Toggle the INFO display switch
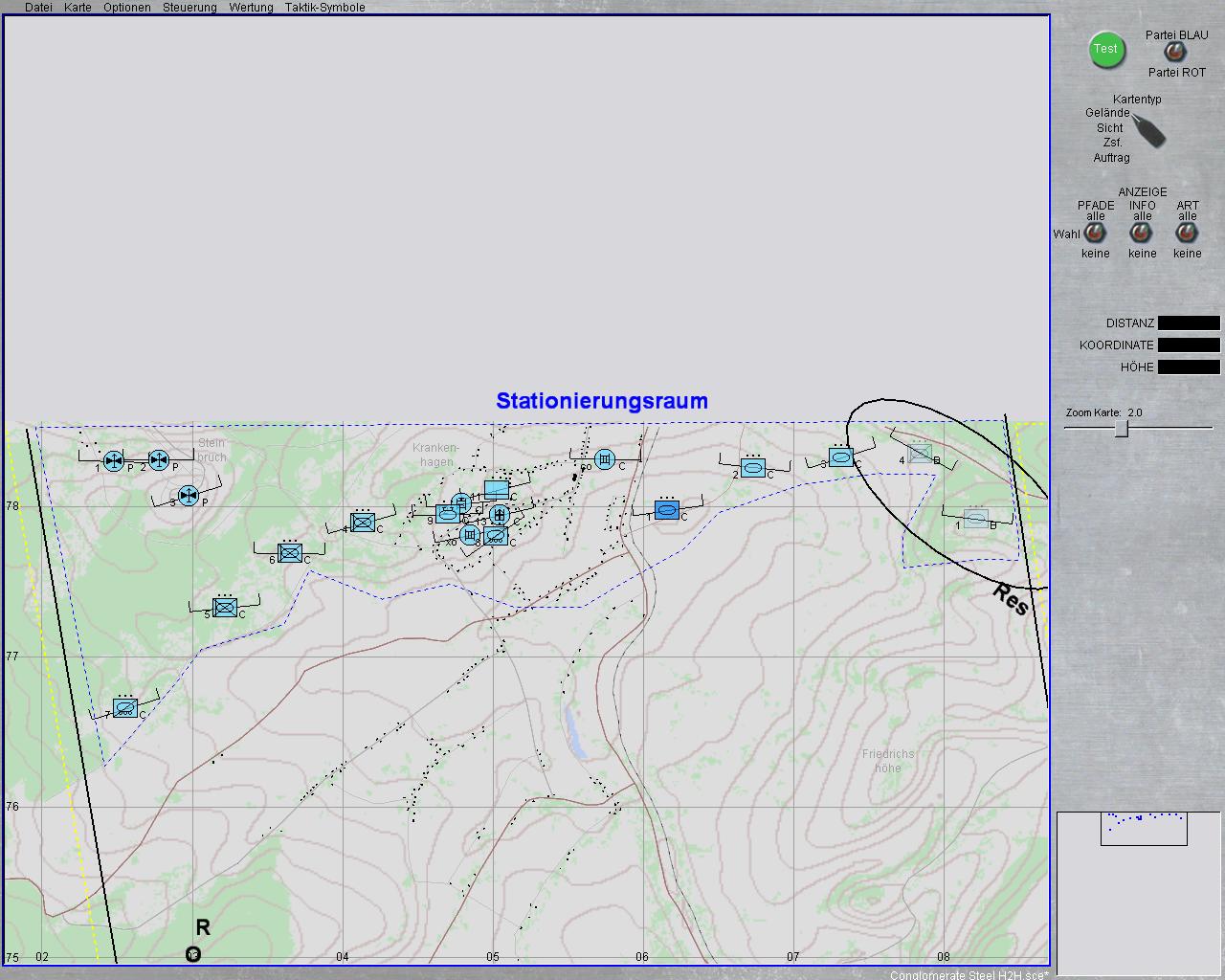1225x980 pixels. click(x=1141, y=234)
